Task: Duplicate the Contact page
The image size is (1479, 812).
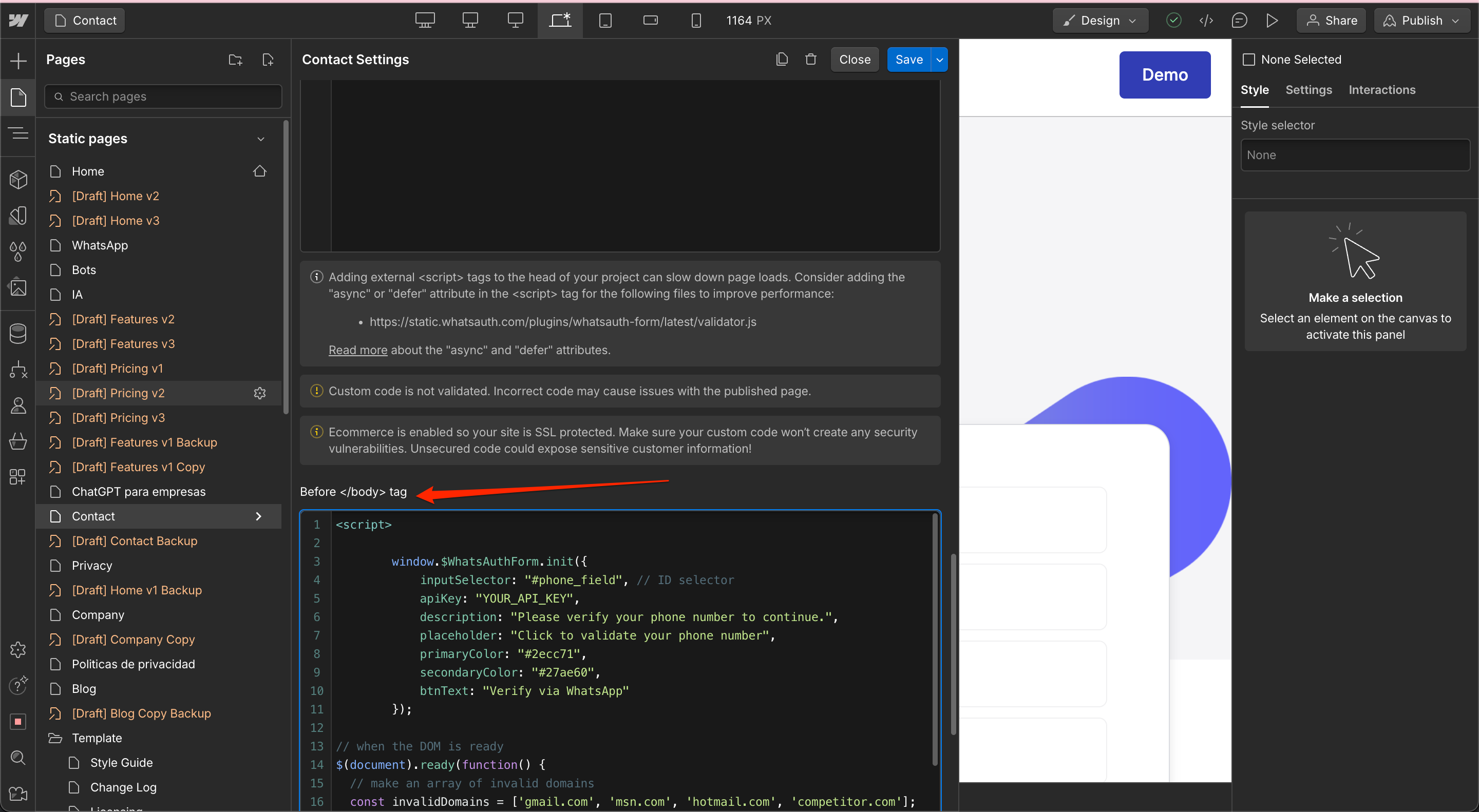Action: tap(782, 59)
